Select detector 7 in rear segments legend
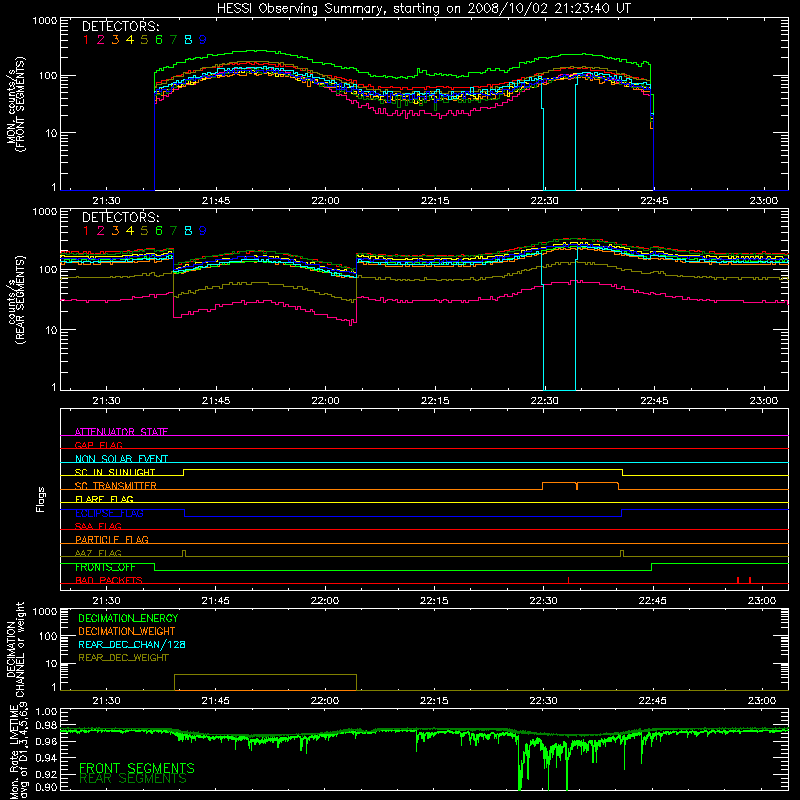The height and width of the screenshot is (800, 800). [173, 231]
